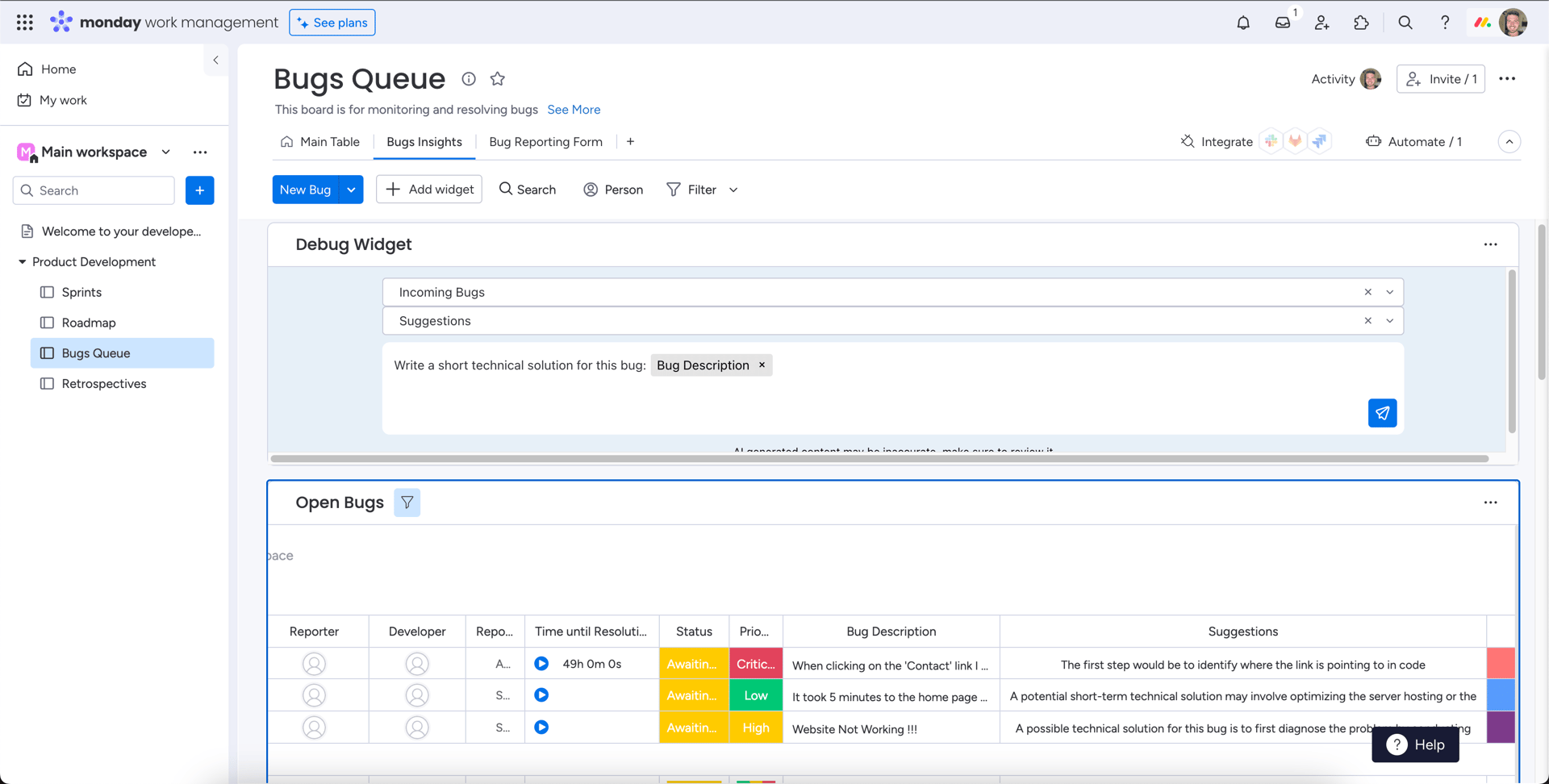
Task: Collapse the board header with up chevron
Action: click(1509, 141)
